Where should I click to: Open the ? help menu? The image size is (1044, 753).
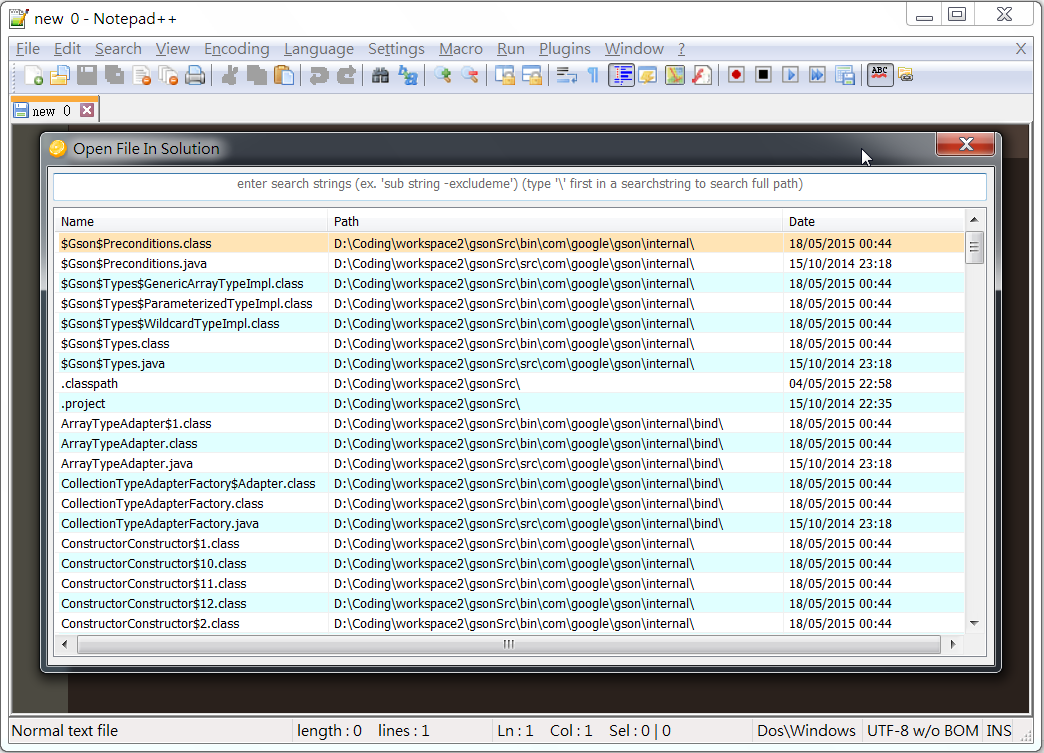click(x=681, y=49)
